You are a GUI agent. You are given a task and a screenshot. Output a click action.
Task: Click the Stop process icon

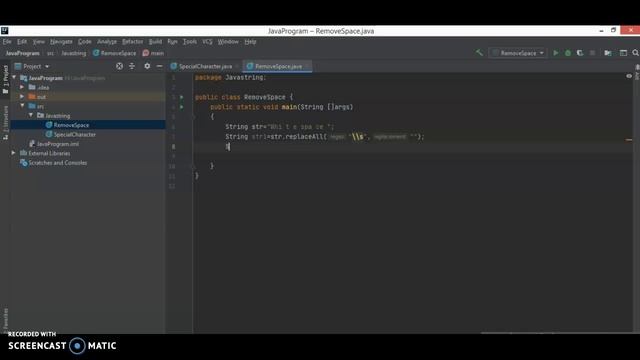point(592,53)
